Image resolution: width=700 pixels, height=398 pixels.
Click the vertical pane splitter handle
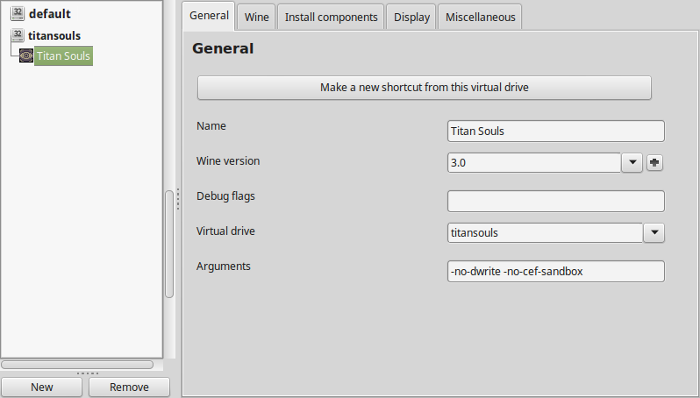pos(178,199)
